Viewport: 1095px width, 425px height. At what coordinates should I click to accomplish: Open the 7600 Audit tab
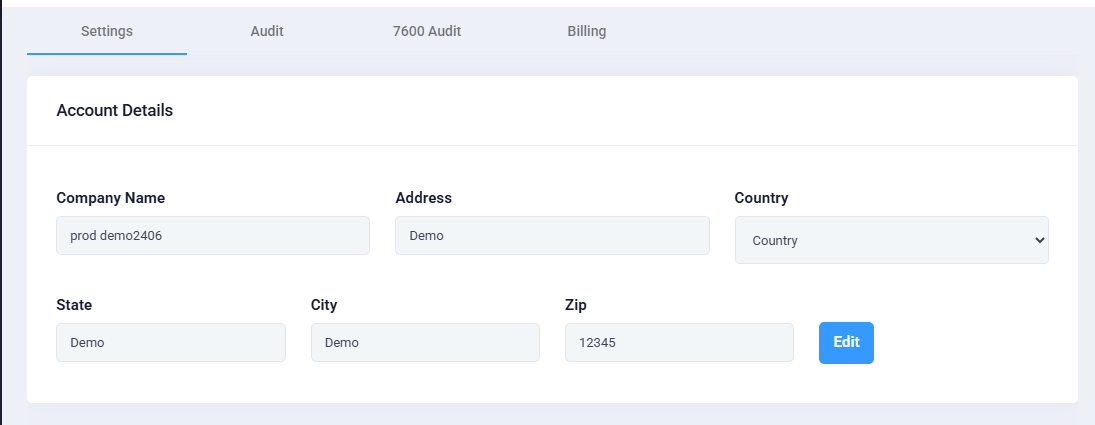pos(427,31)
